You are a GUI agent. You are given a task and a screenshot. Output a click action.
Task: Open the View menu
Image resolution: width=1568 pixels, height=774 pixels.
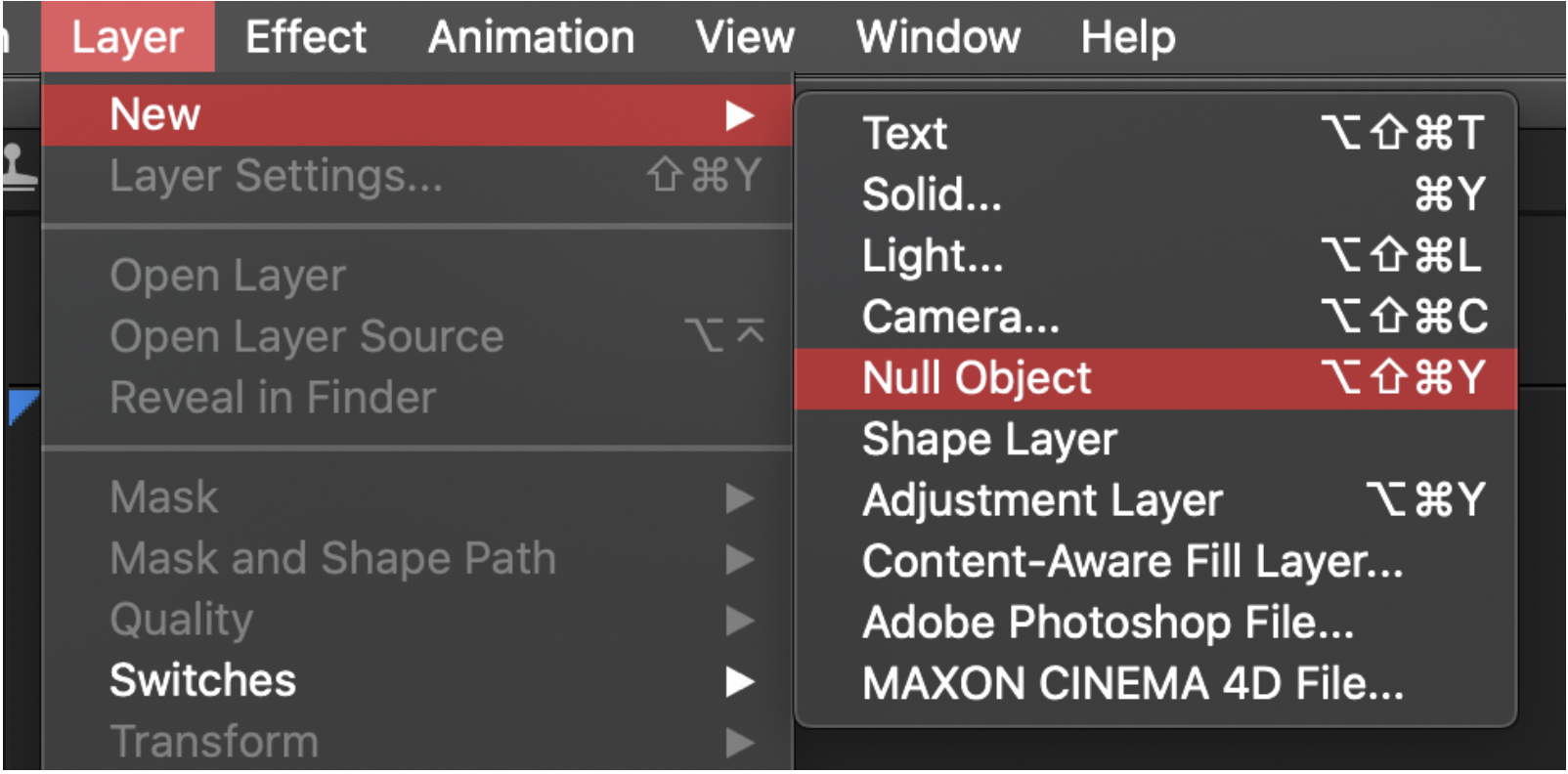click(745, 37)
